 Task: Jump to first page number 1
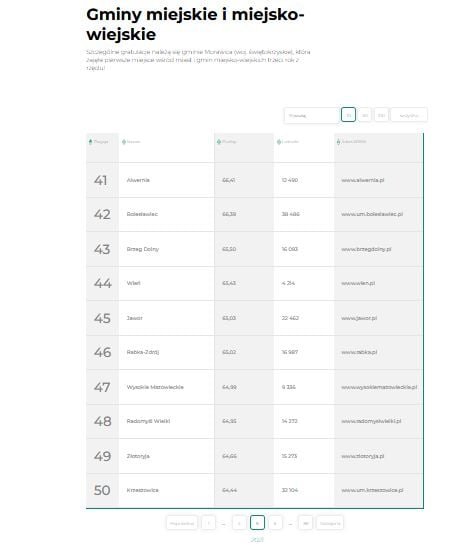pyautogui.click(x=209, y=523)
